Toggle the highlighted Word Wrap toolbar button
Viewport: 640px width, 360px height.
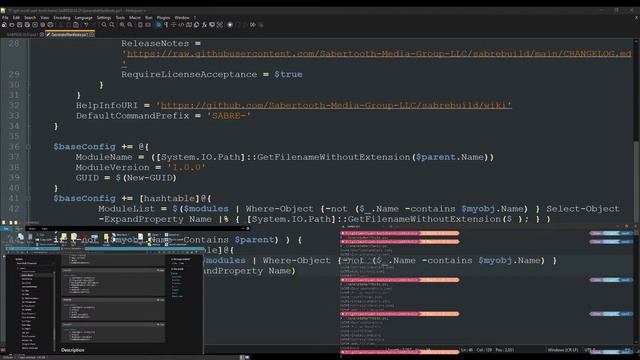[158, 25]
